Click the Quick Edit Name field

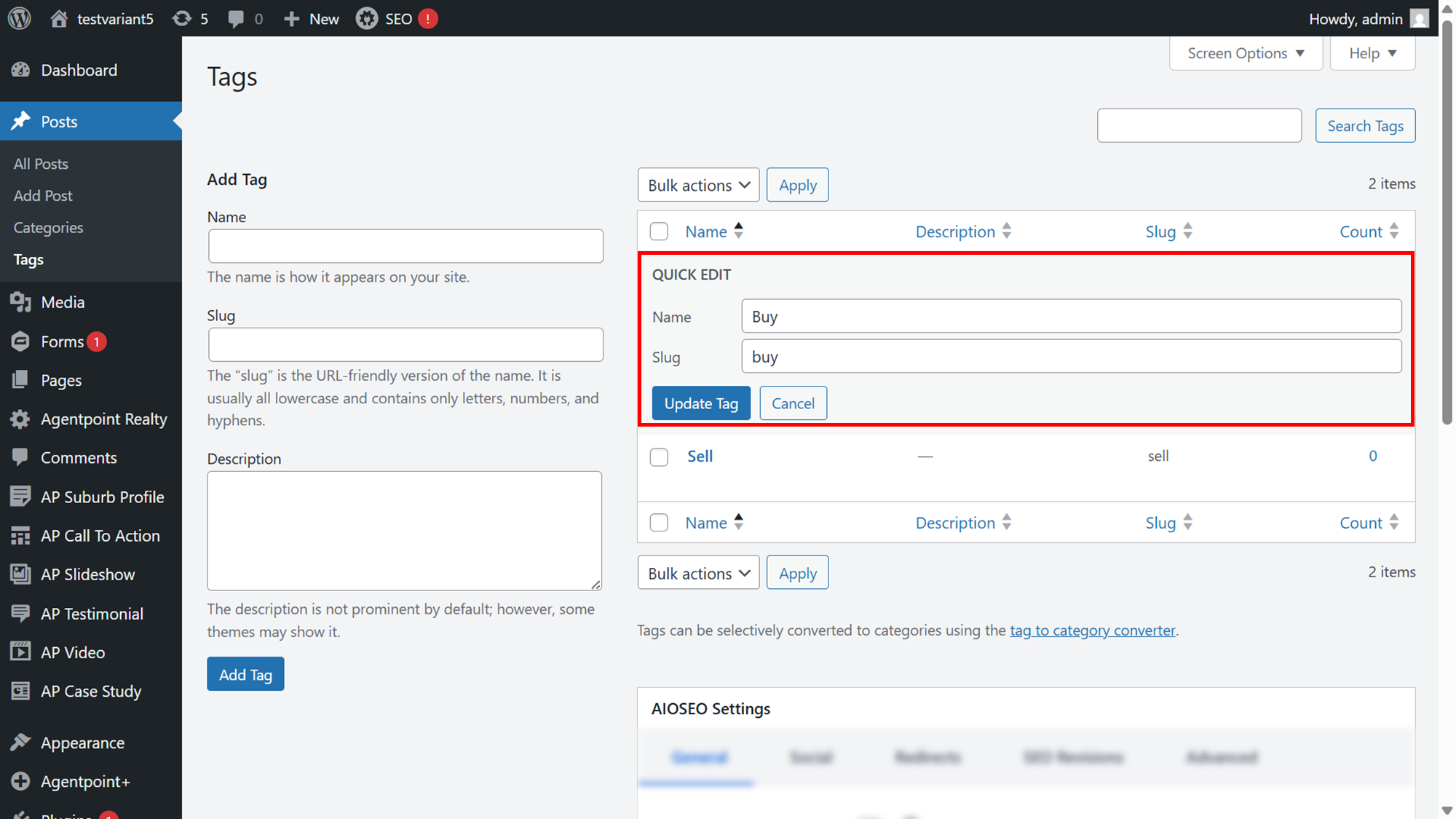pos(1071,316)
